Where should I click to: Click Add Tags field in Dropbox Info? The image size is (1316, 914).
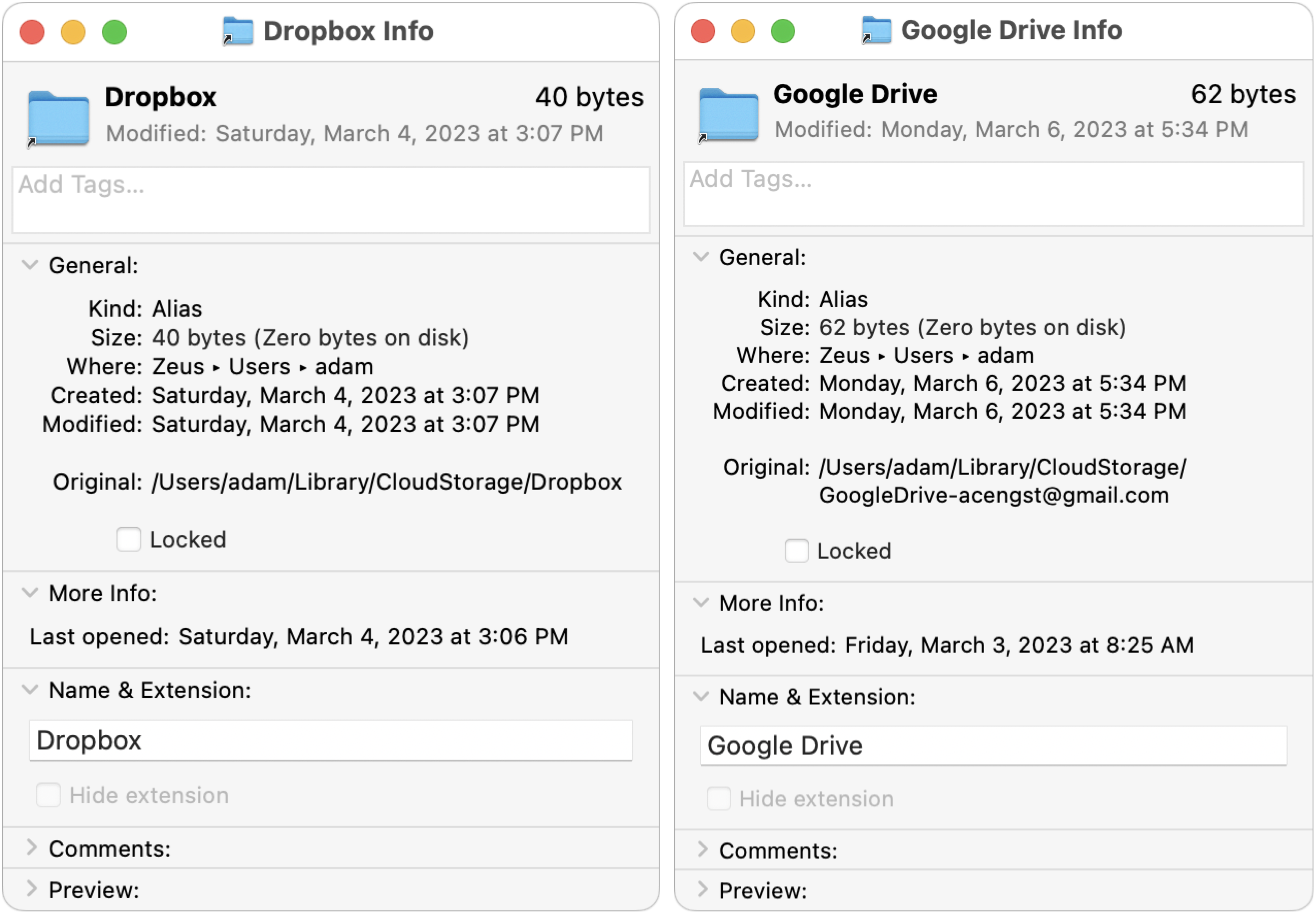point(330,199)
